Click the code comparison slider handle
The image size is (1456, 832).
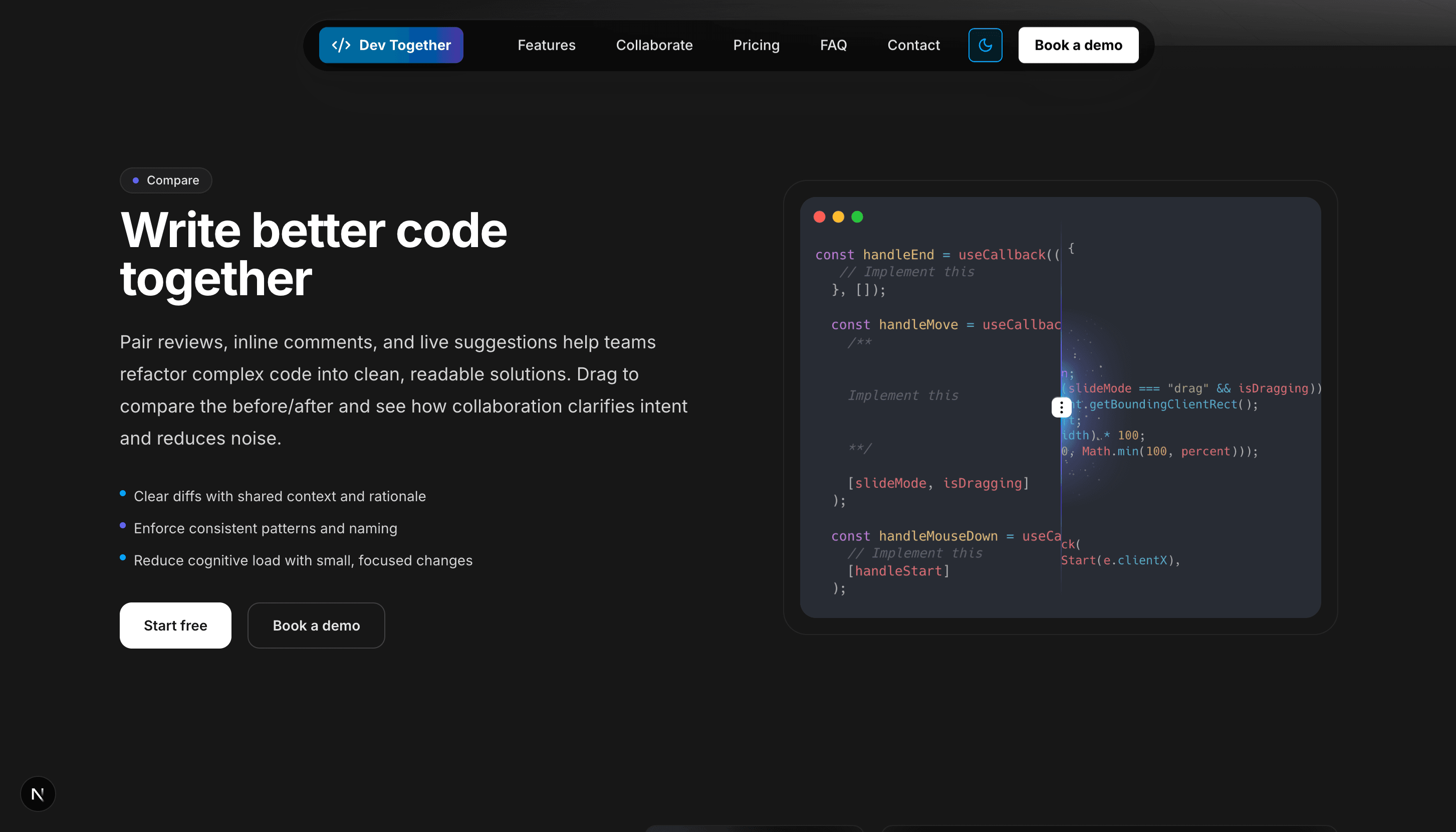[x=1061, y=407]
